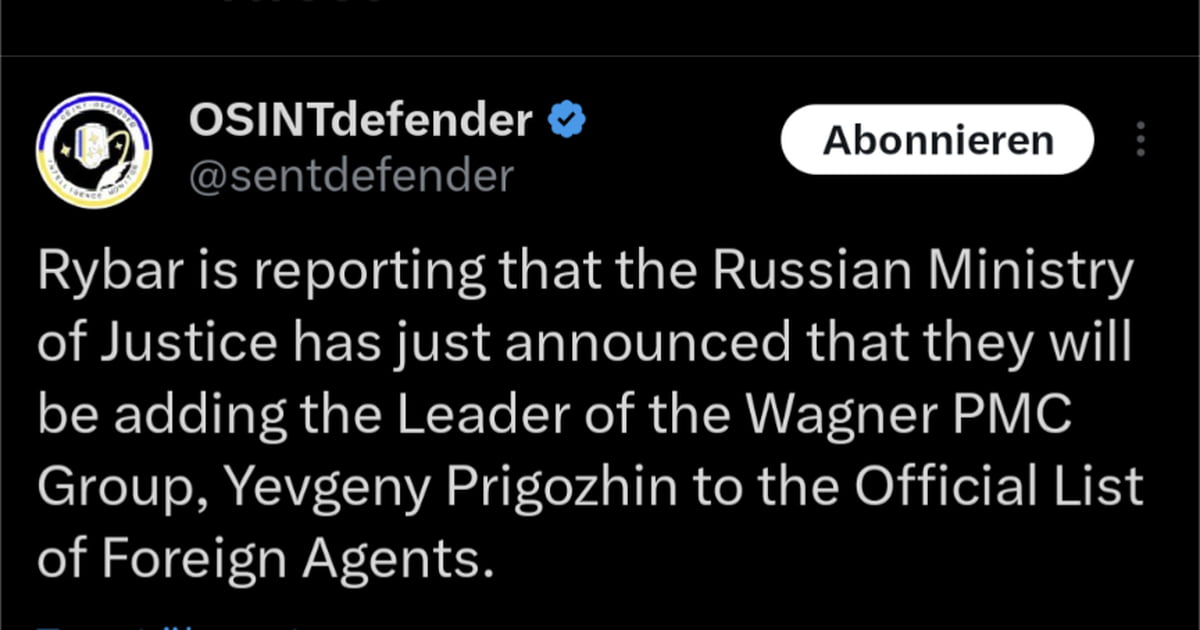Click the word "Group," in the tweet
This screenshot has height=630, width=1200.
[124, 489]
